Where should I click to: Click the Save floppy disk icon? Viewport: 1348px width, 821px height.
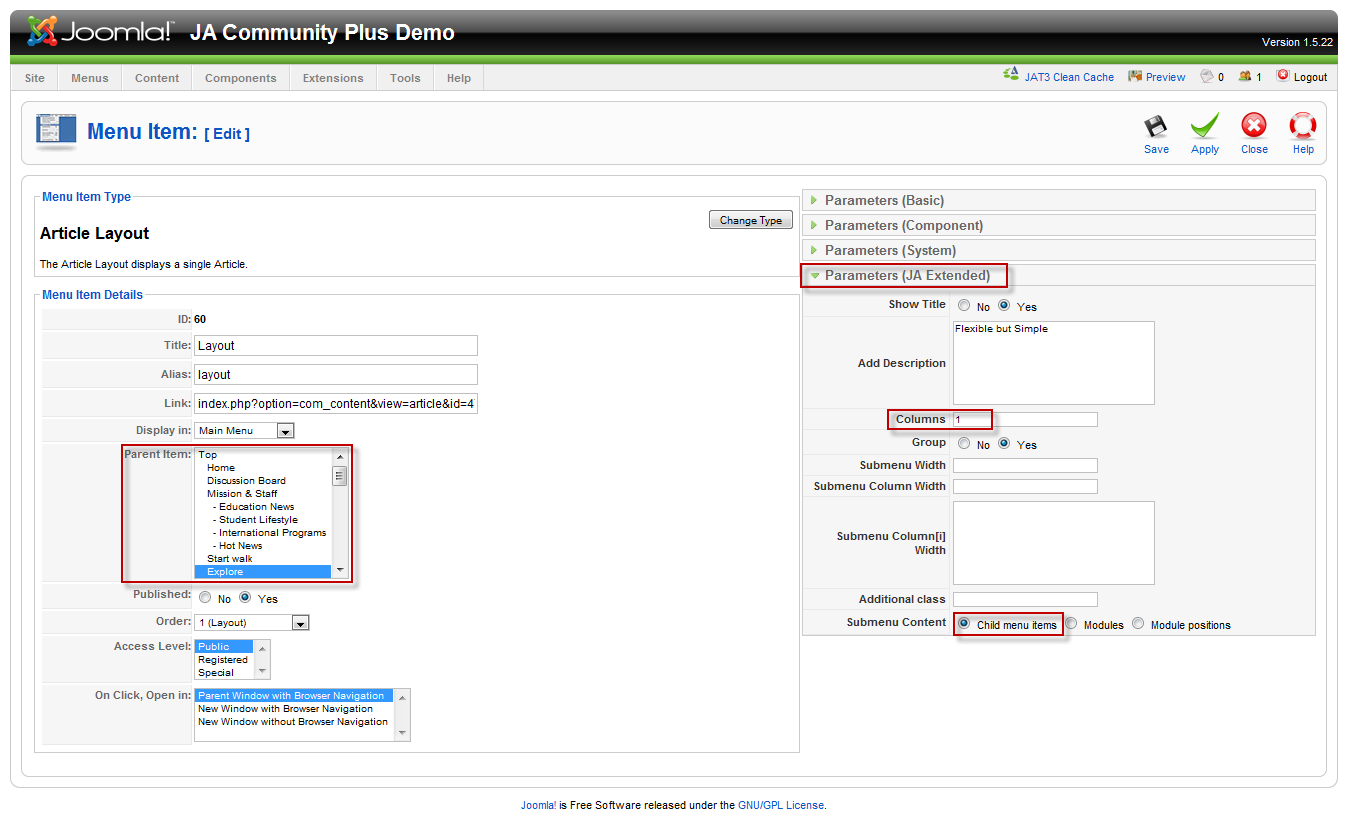1156,127
